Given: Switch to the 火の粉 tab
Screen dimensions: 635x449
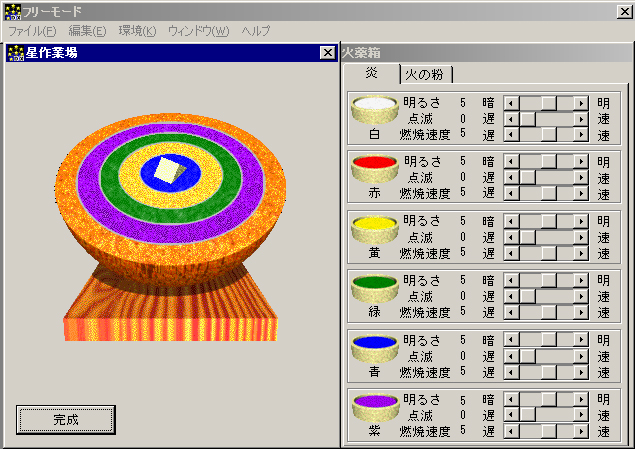Looking at the screenshot, I should pyautogui.click(x=425, y=74).
